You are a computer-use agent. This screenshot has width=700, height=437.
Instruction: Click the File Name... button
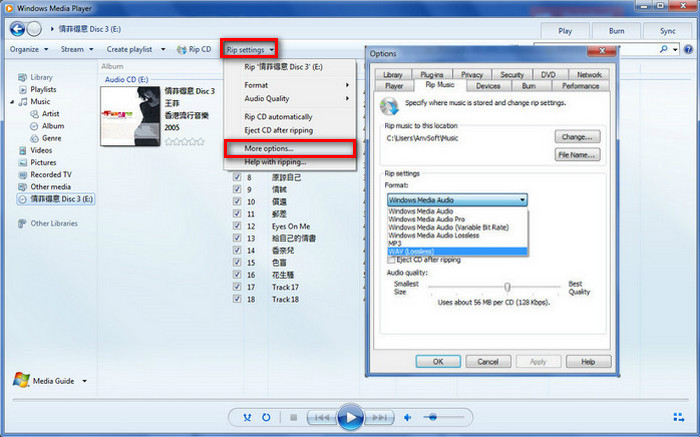click(577, 155)
